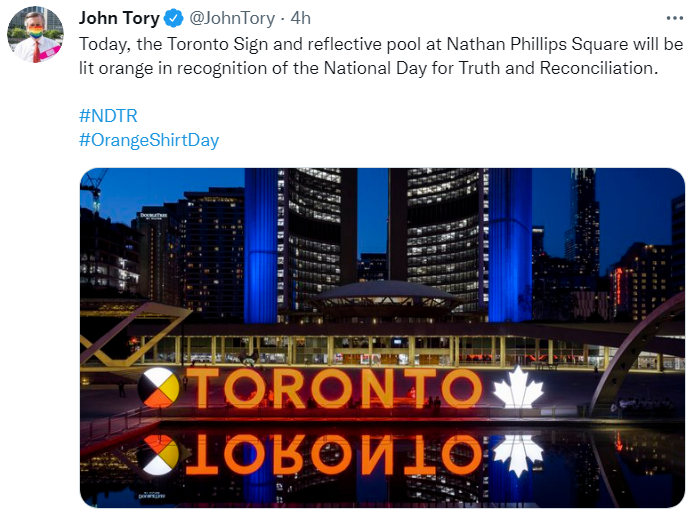Click the construction crane in photo corner

[x=93, y=187]
